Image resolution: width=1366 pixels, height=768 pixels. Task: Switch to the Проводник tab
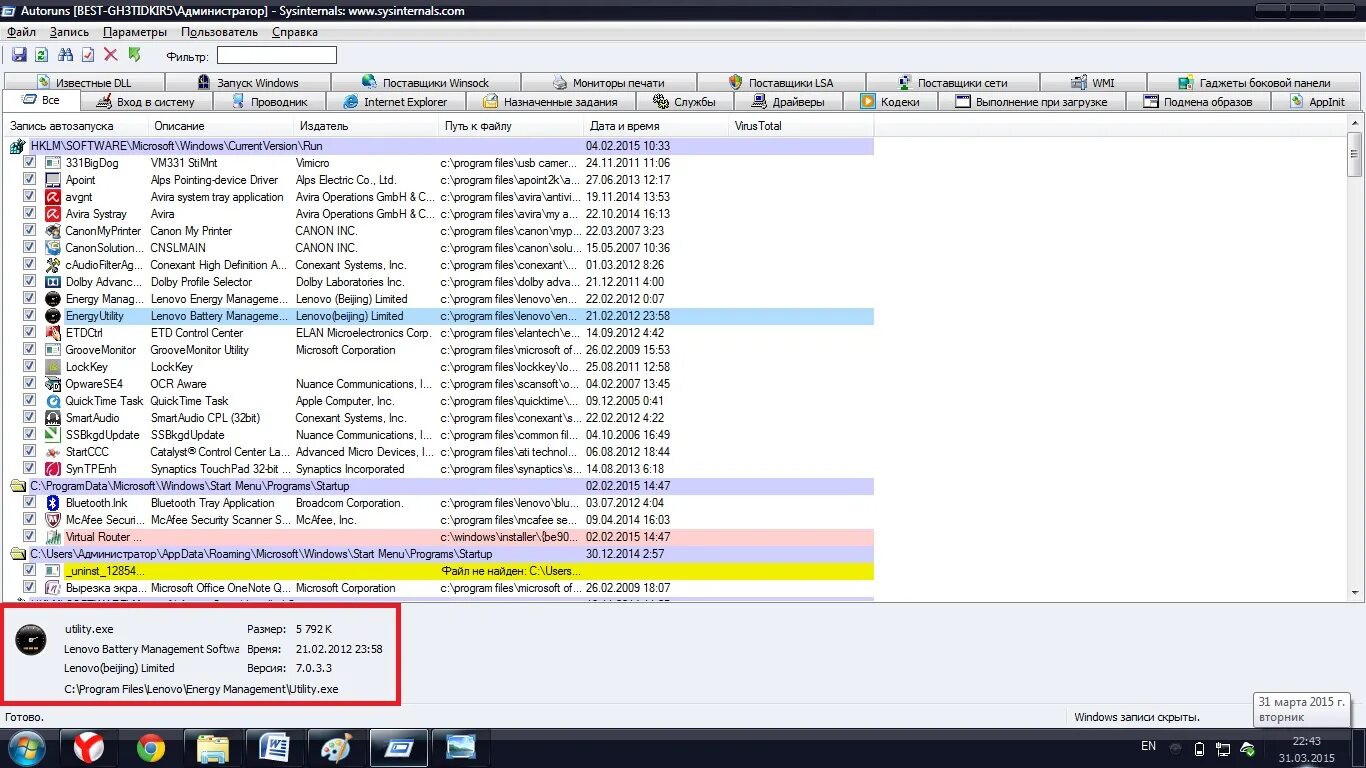270,102
